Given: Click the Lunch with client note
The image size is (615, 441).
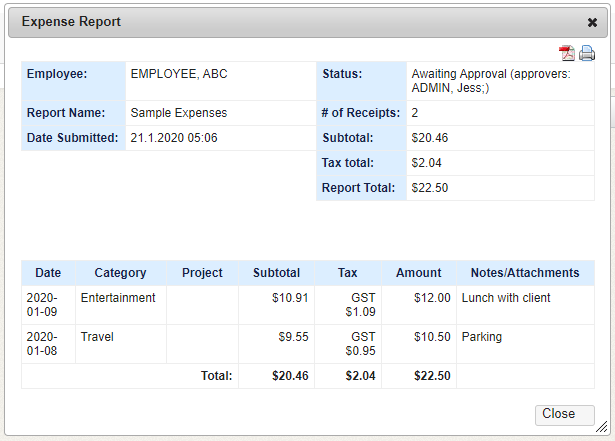Looking at the screenshot, I should click(506, 298).
